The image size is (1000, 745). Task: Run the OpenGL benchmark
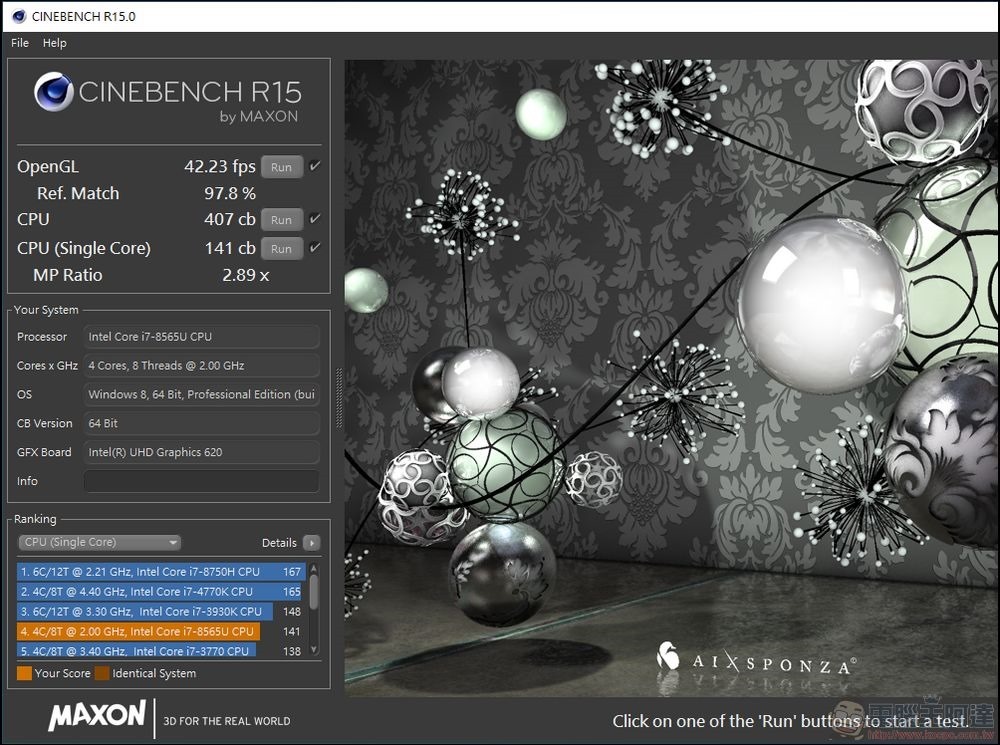click(x=281, y=167)
